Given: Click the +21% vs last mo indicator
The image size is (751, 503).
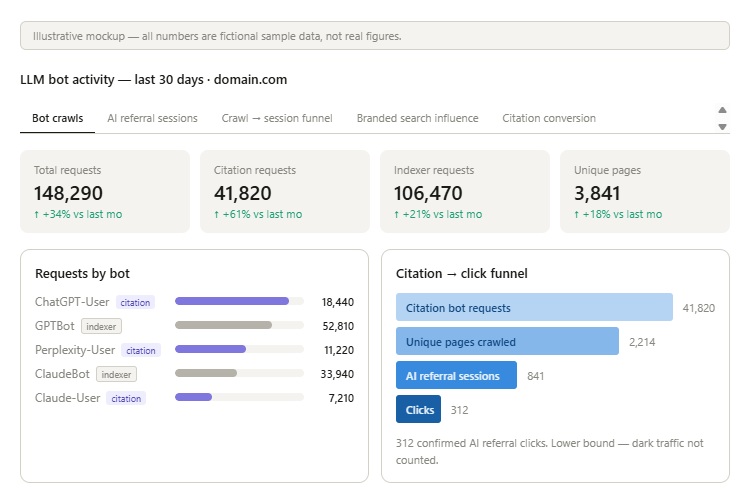Looking at the screenshot, I should pyautogui.click(x=438, y=215).
